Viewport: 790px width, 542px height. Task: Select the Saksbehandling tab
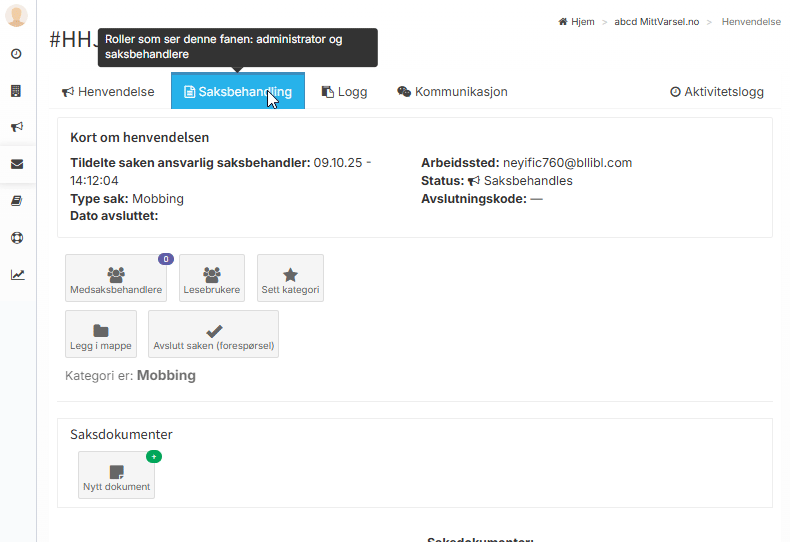click(x=238, y=92)
